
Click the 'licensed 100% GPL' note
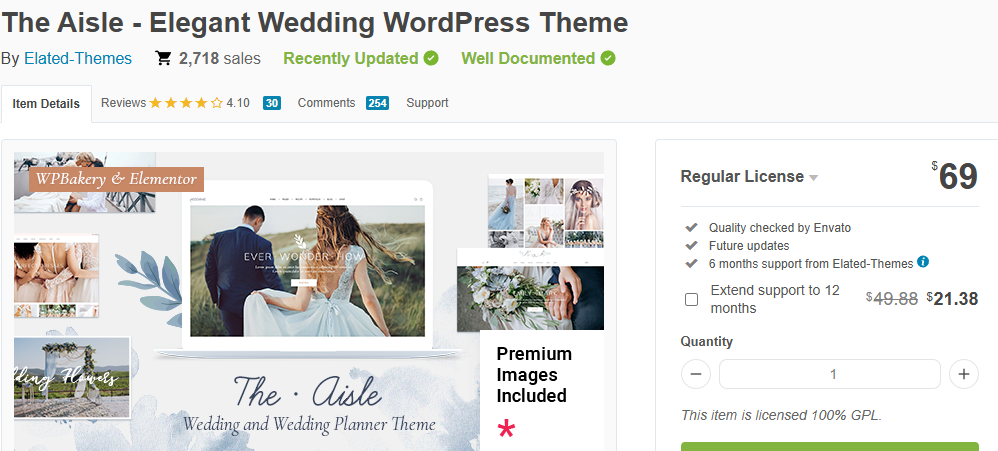(782, 415)
